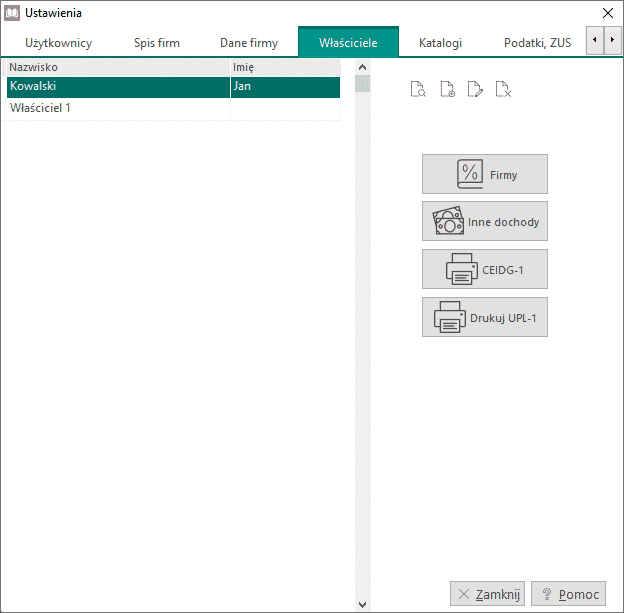Image resolution: width=624 pixels, height=613 pixels.
Task: Select the Właściciele tab
Action: point(348,42)
